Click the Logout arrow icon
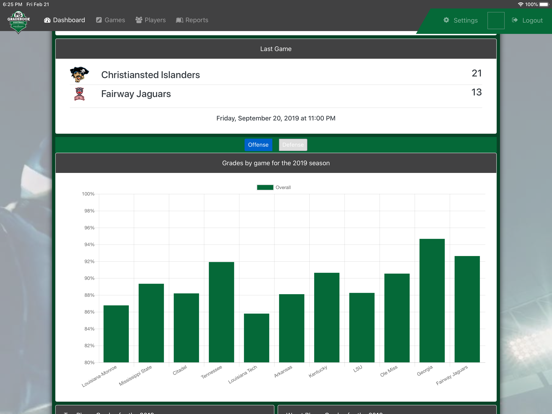Image resolution: width=552 pixels, height=414 pixels. 515,20
